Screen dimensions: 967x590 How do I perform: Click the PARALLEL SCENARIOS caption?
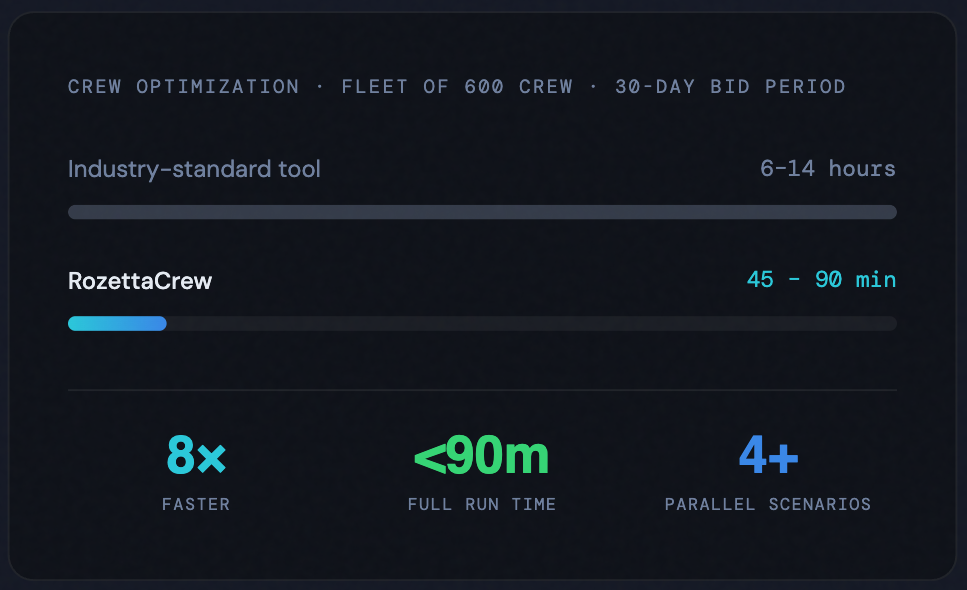(x=768, y=504)
